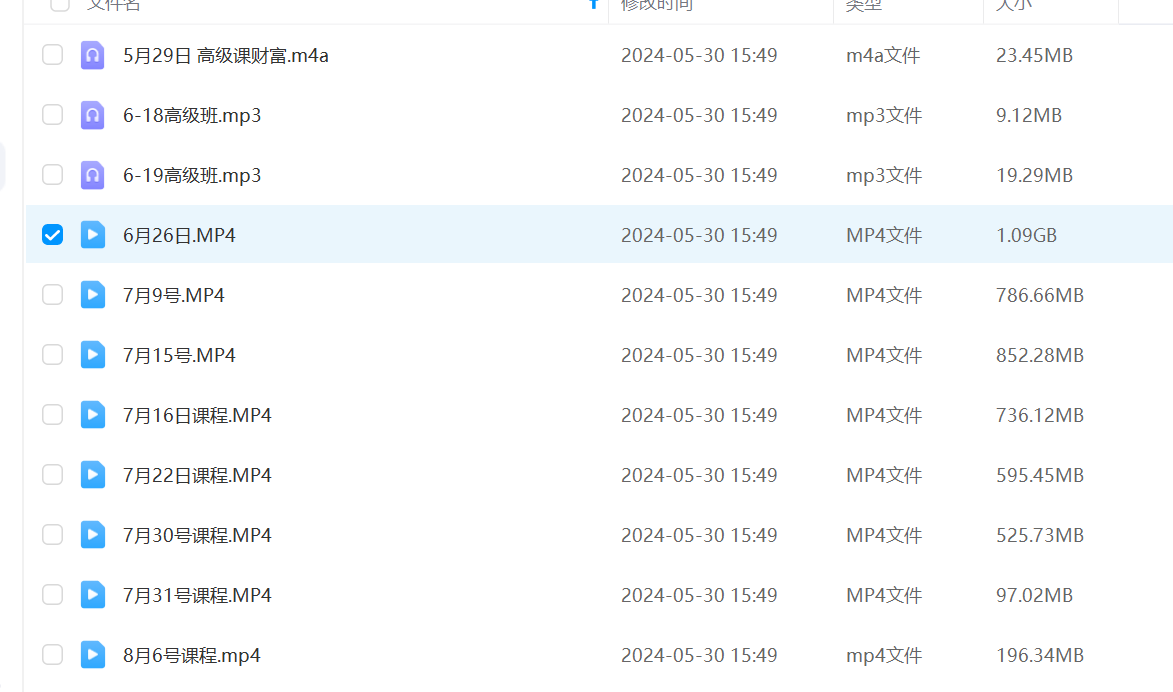
Task: Click the audio icon next to 6-19高级班.mp3
Action: click(93, 175)
